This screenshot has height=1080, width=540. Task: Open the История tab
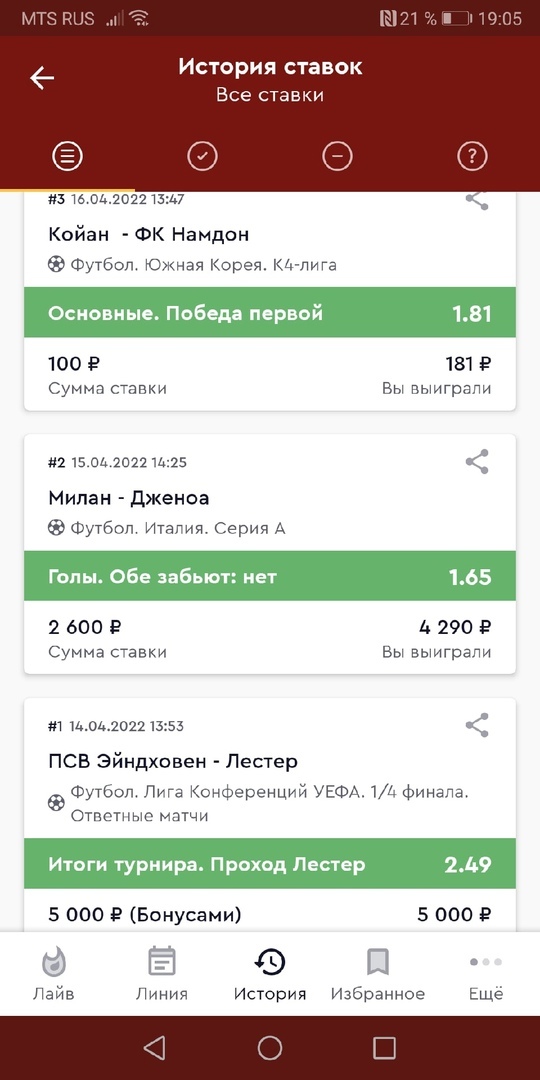(x=270, y=974)
